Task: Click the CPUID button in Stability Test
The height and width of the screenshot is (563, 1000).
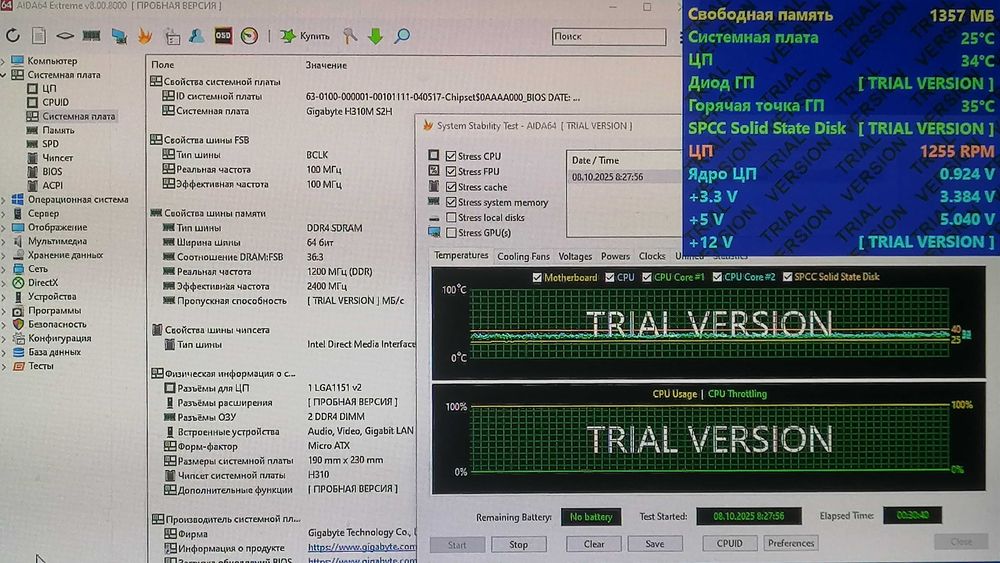Action: pyautogui.click(x=729, y=543)
